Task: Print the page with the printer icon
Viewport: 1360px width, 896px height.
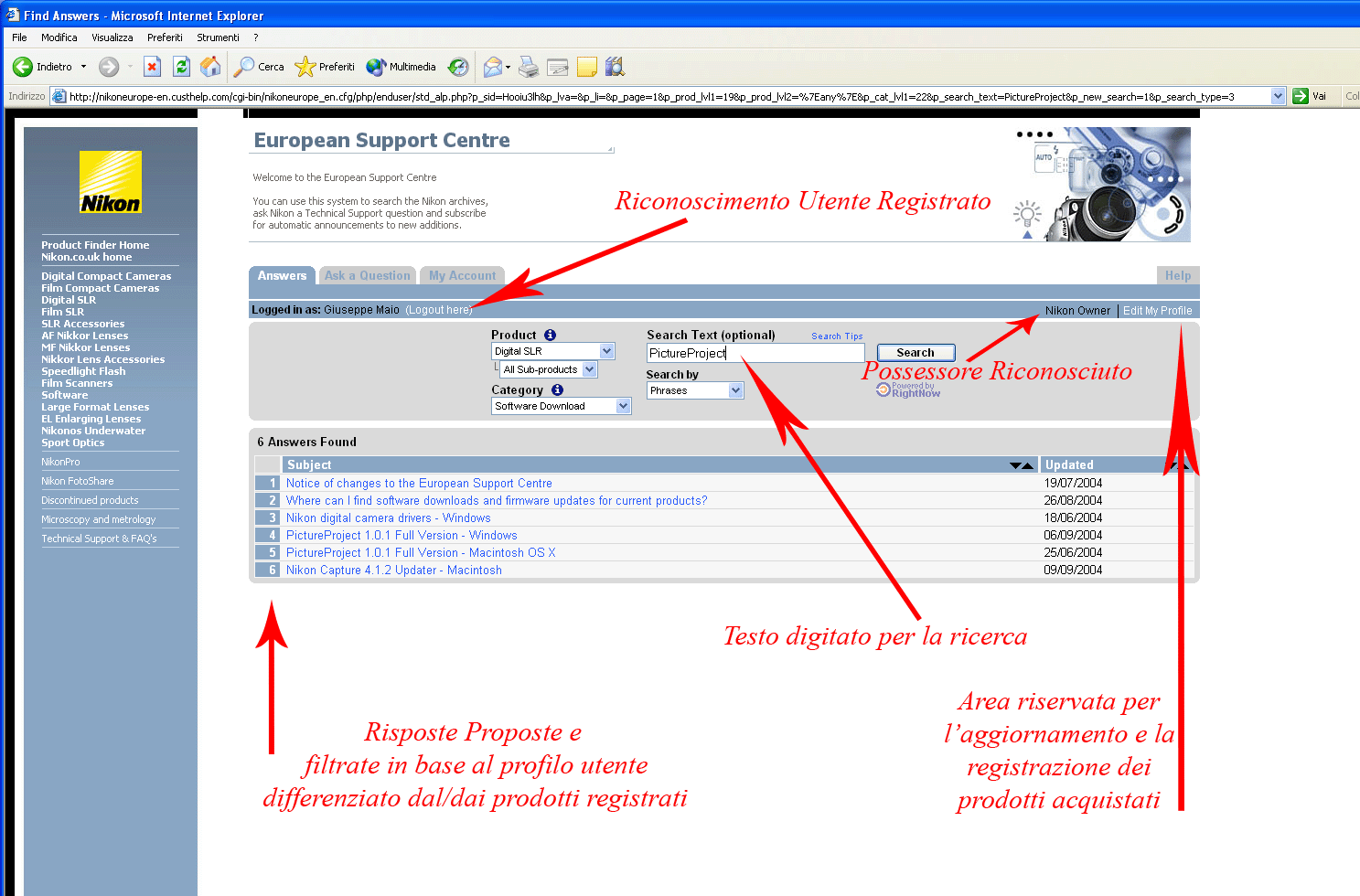Action: tap(529, 67)
